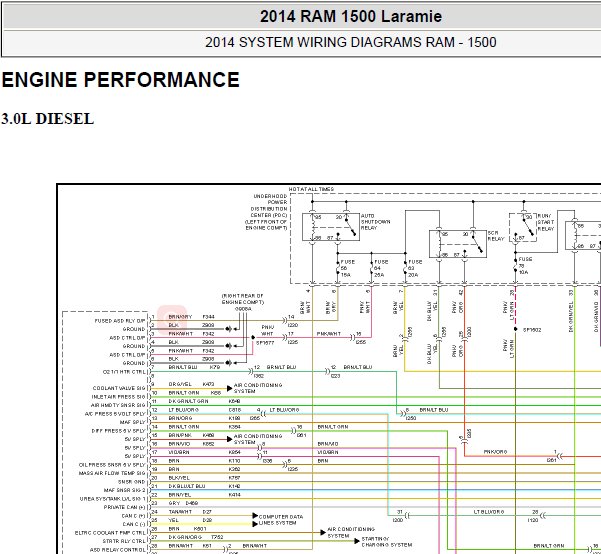
Task: Click the 'MAF SNSR SIG-2' pin label
Action: [125, 490]
